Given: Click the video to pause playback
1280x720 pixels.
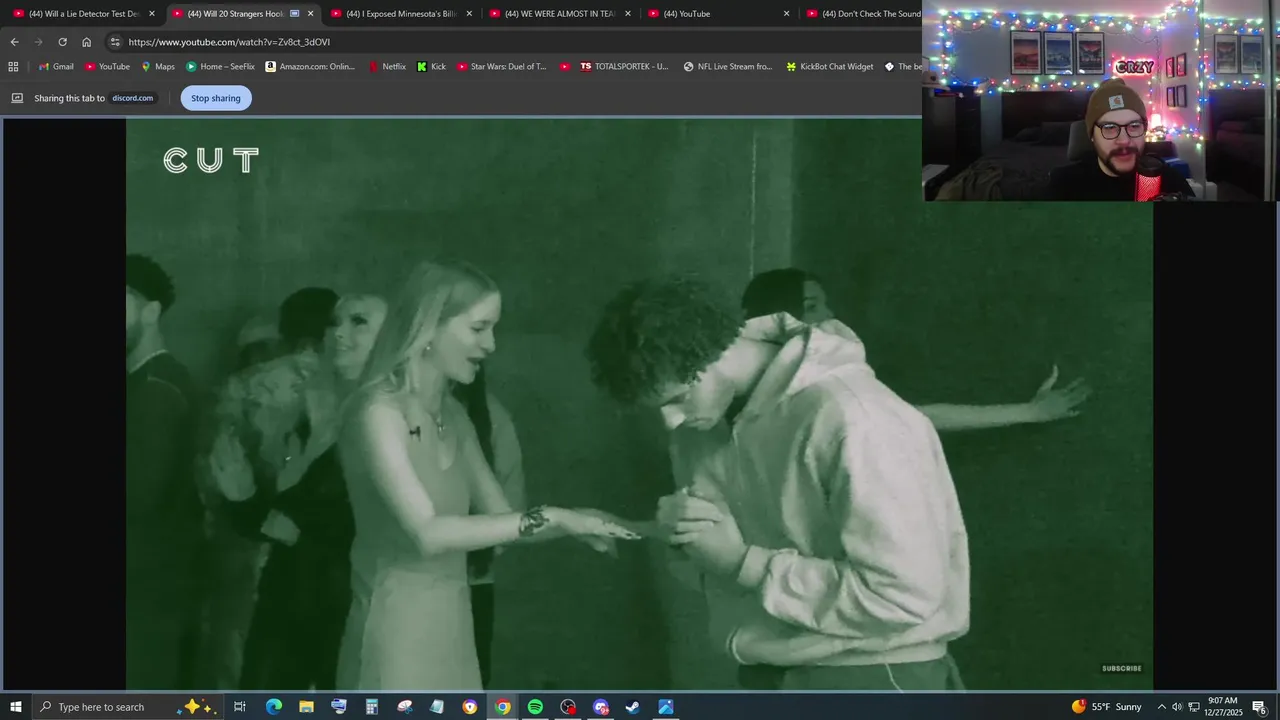Looking at the screenshot, I should [x=639, y=404].
